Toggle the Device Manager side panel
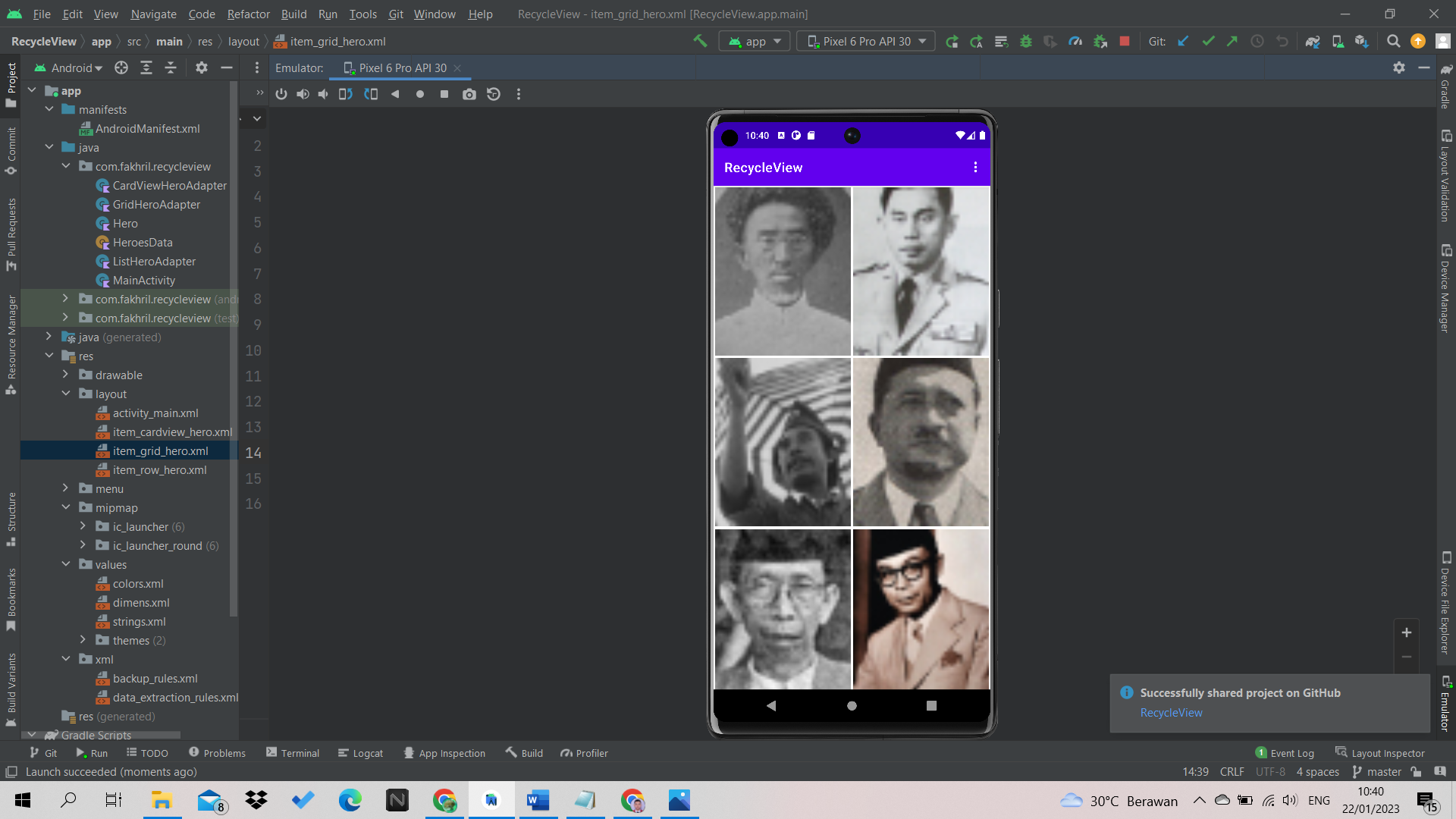Screen dimensions: 1456x819 [1445, 288]
